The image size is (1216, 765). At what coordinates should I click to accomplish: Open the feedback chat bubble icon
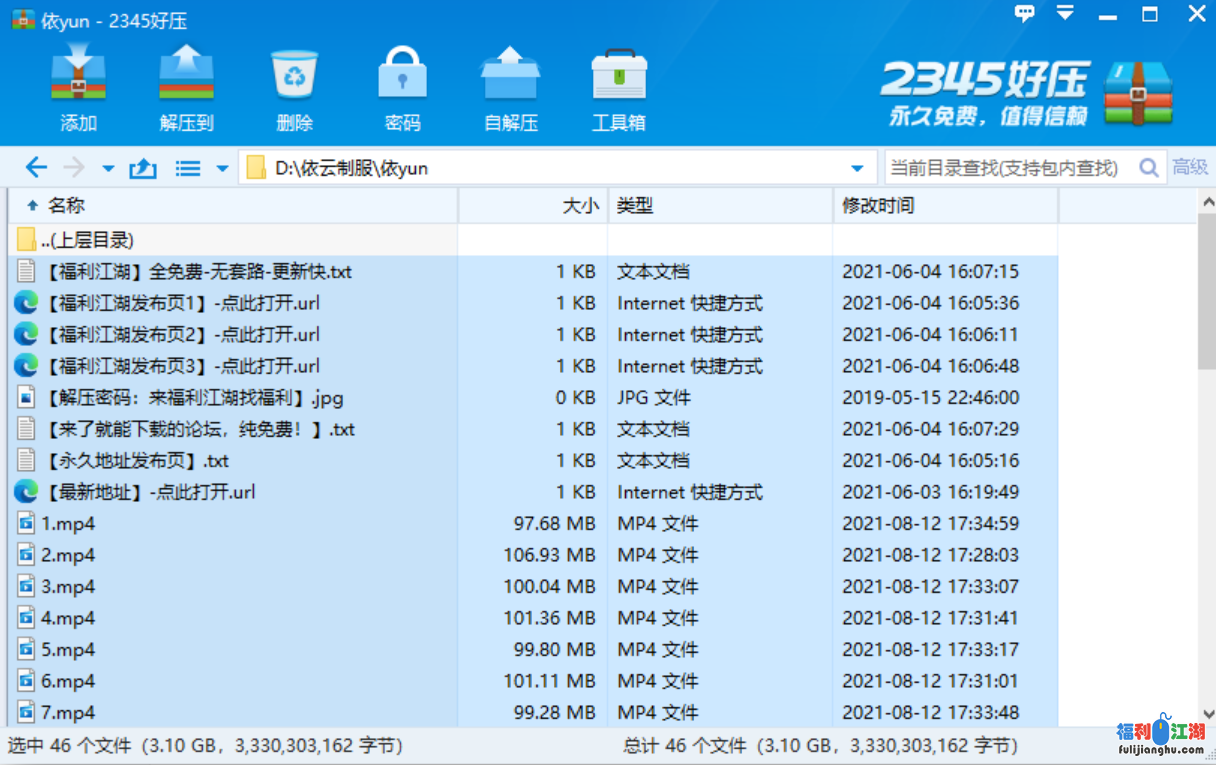point(1025,14)
